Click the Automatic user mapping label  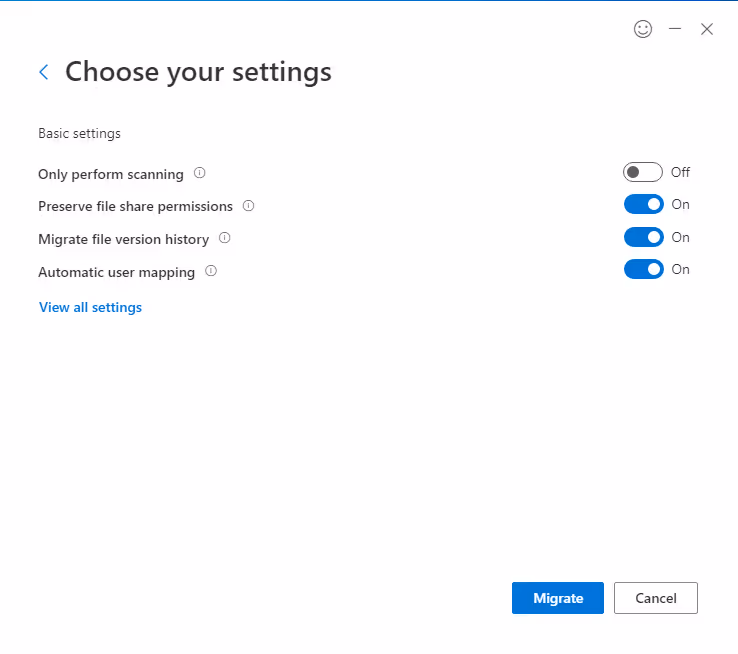click(x=116, y=272)
